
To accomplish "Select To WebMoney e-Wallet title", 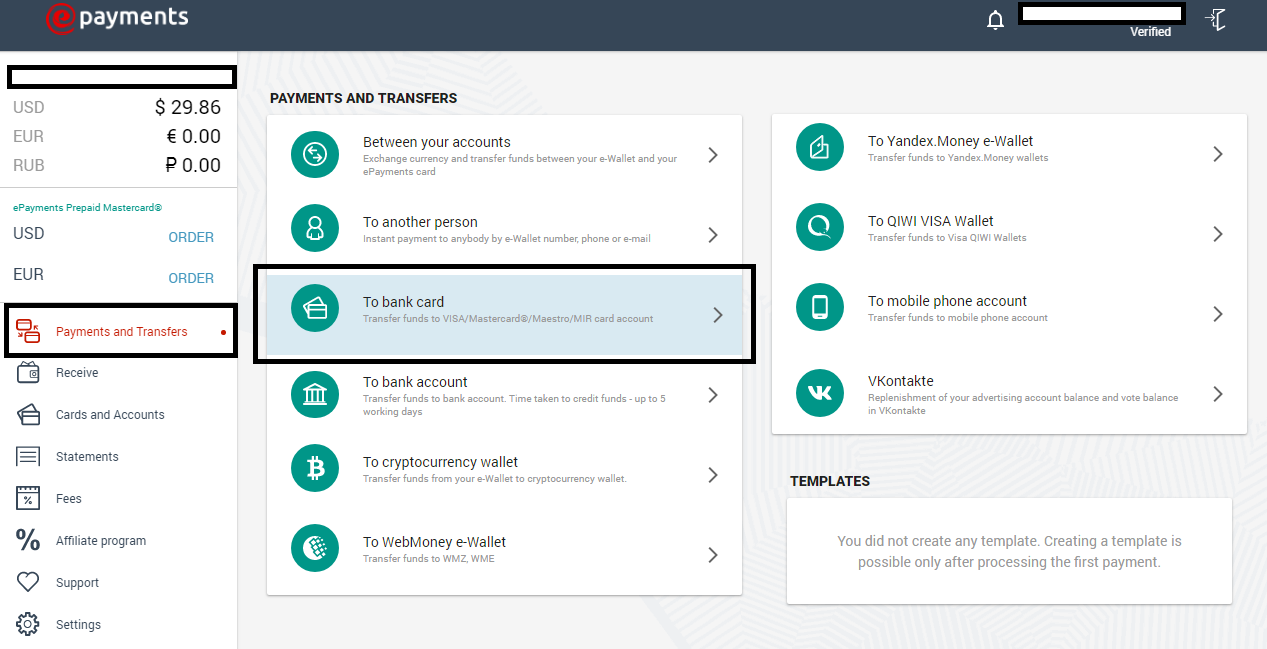I will pos(435,542).
